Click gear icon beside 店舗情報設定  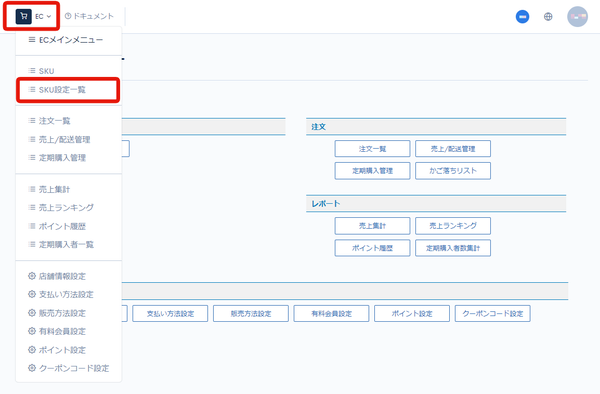coord(32,276)
